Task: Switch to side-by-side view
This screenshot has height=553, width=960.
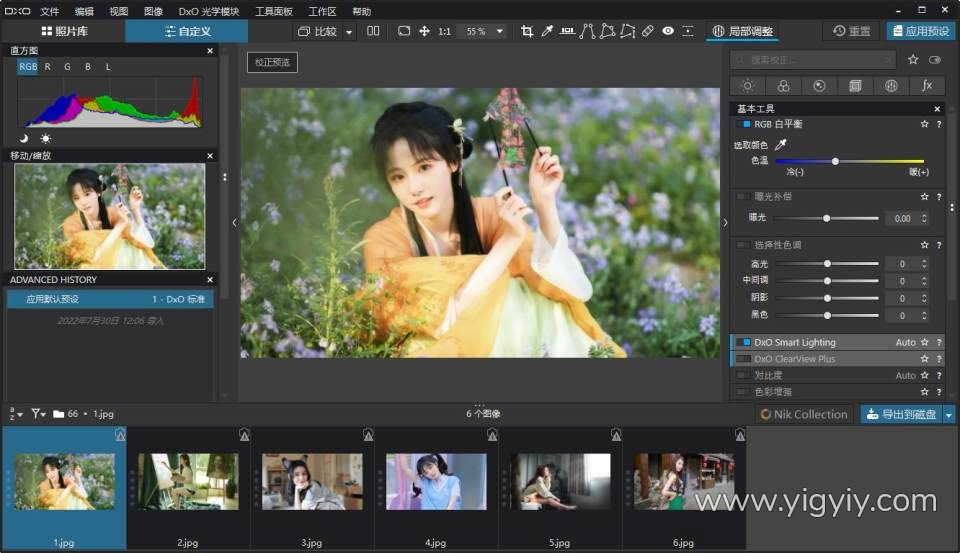Action: point(373,31)
